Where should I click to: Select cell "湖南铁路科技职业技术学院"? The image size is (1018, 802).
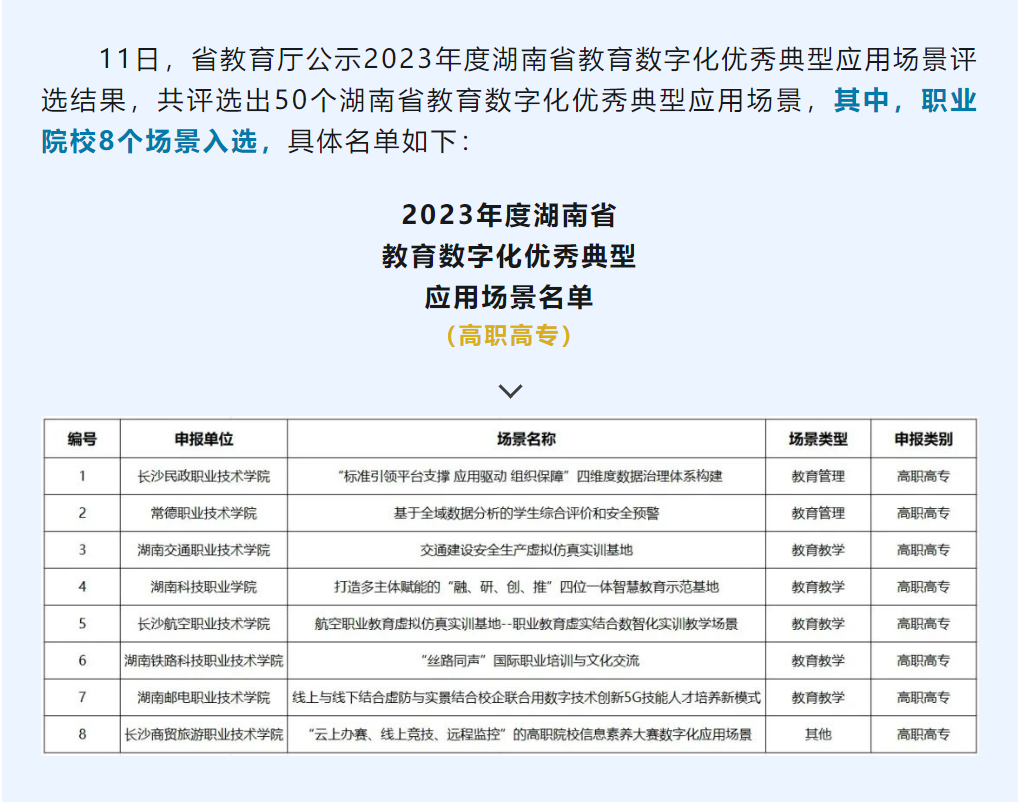tap(204, 660)
